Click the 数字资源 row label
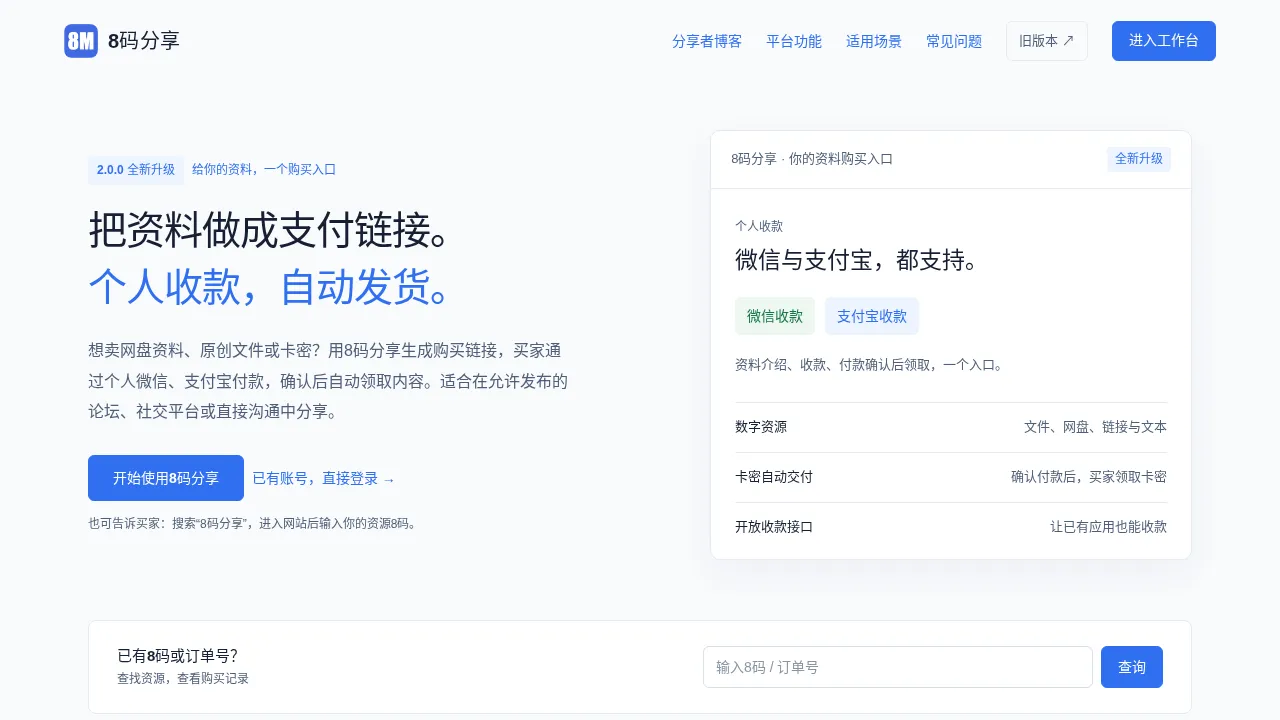Screen dimensions: 1280x720 click(x=761, y=427)
